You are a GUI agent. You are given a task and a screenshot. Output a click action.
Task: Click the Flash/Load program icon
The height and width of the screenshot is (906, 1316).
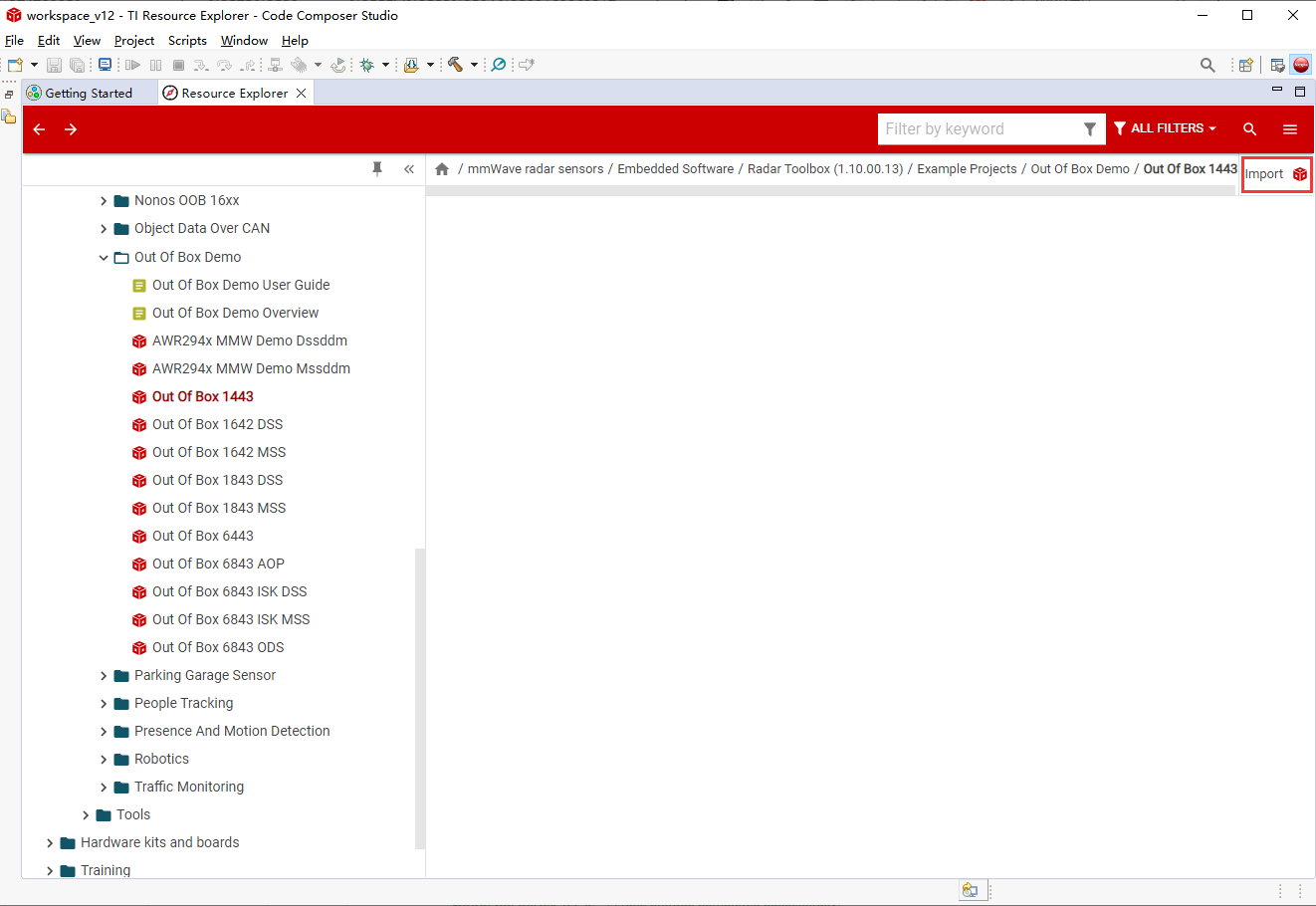tap(411, 65)
